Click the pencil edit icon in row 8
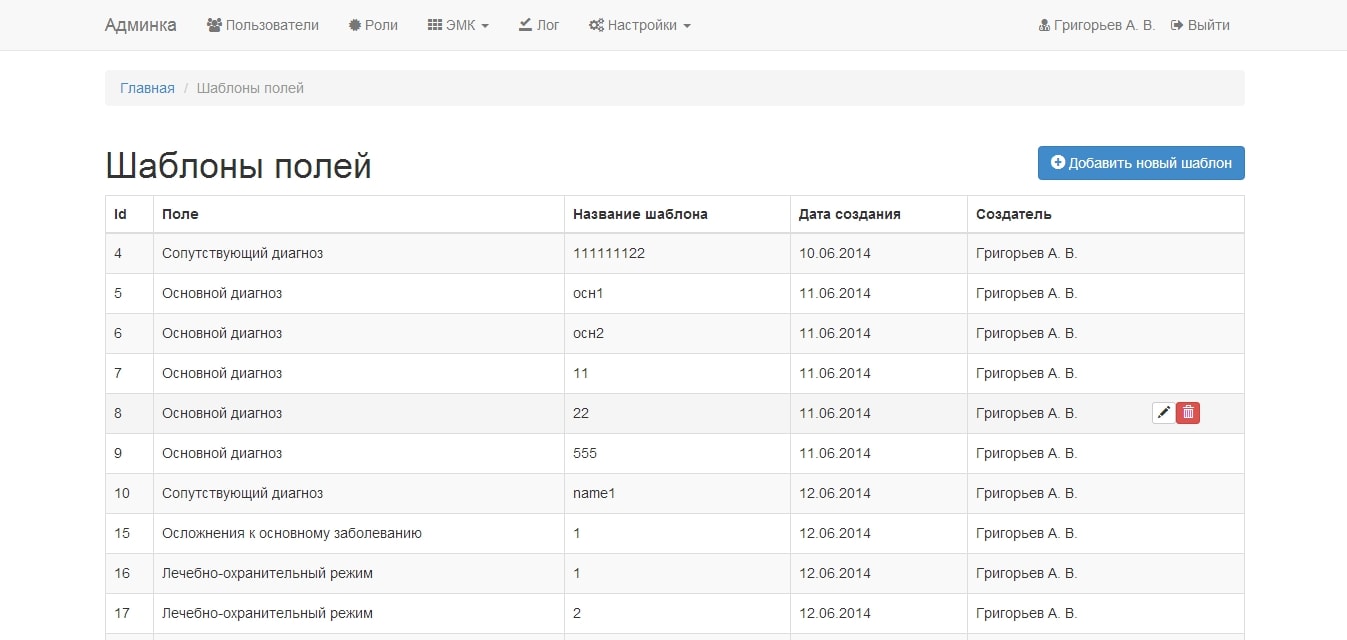Image resolution: width=1347 pixels, height=640 pixels. 1163,413
